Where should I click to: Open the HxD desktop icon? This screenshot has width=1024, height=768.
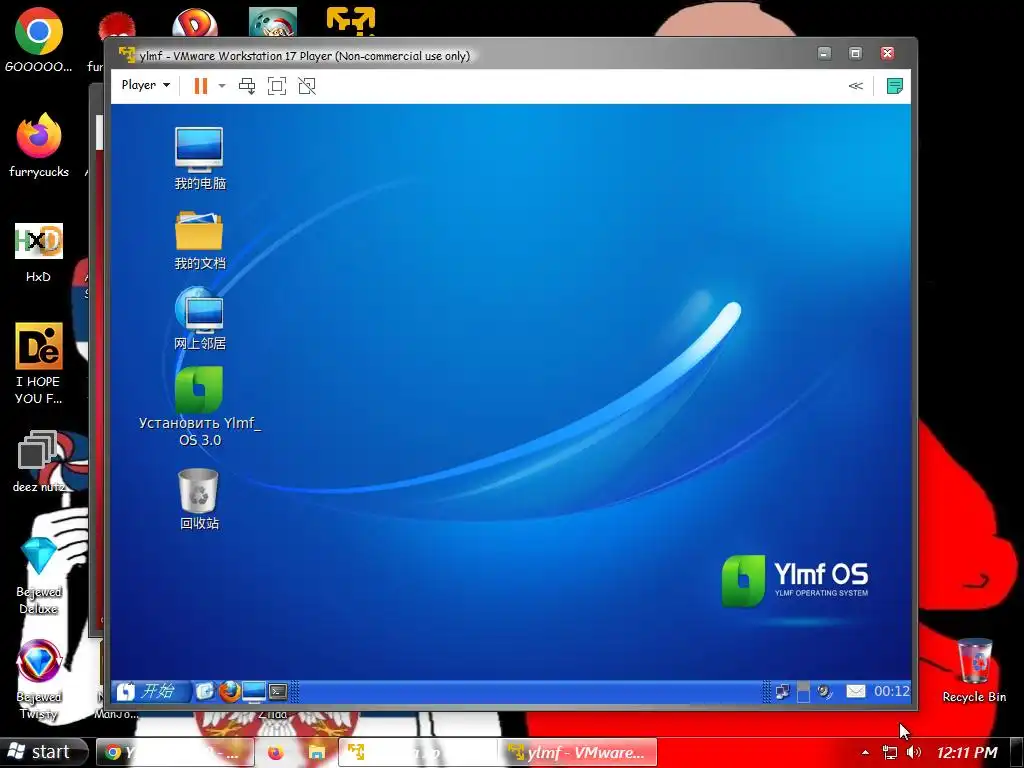point(39,252)
